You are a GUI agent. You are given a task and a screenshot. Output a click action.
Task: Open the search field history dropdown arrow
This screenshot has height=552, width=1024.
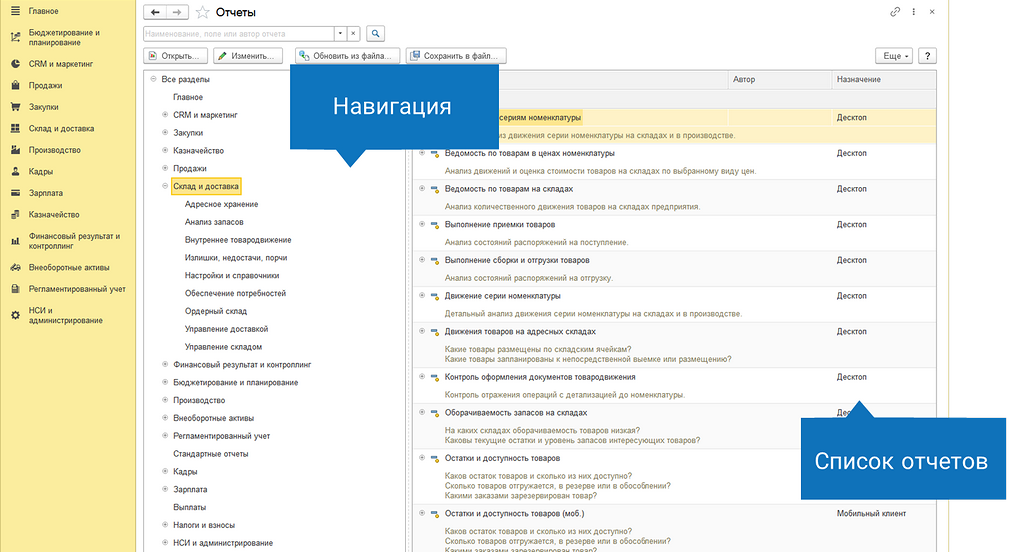click(x=340, y=33)
